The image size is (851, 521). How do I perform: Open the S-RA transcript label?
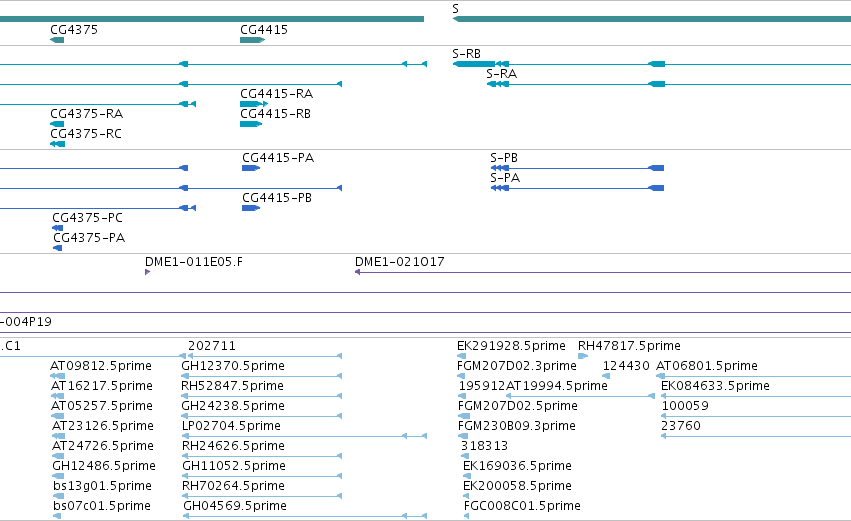tap(501, 74)
